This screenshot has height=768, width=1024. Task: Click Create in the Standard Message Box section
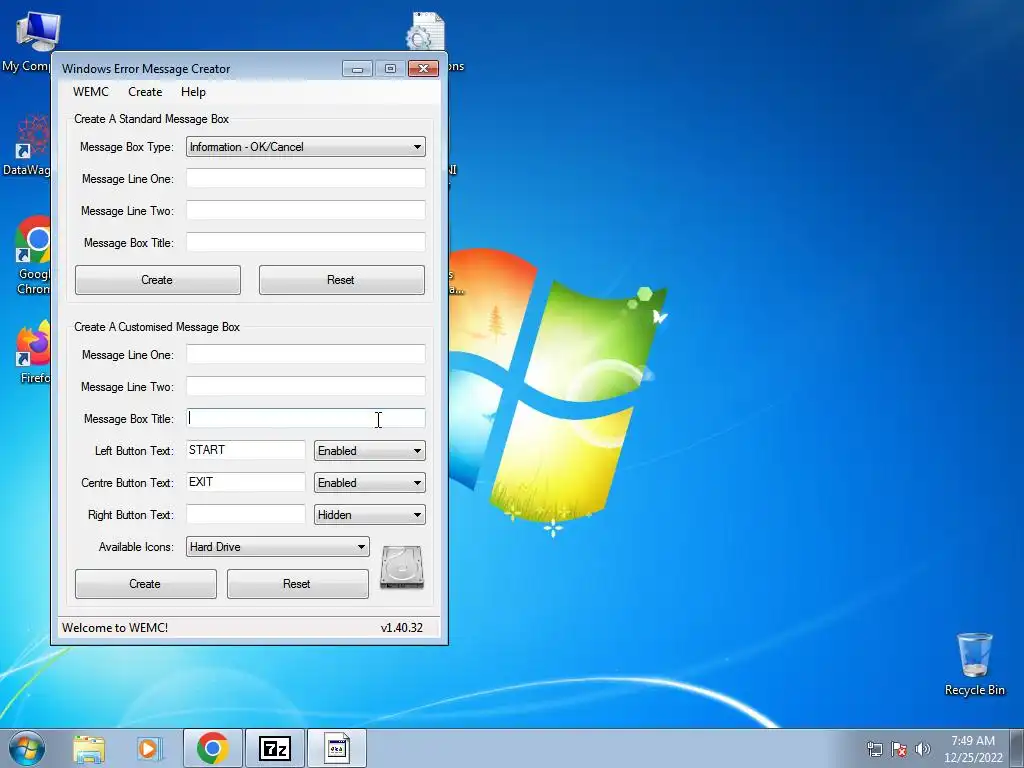tap(157, 280)
